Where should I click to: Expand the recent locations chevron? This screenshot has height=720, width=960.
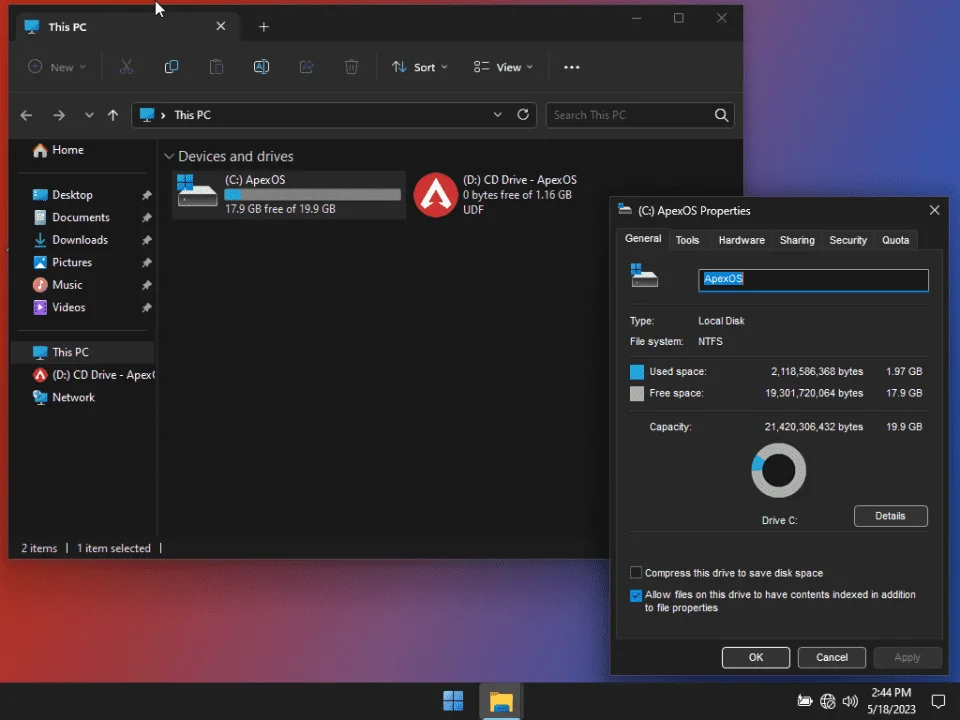coord(89,115)
